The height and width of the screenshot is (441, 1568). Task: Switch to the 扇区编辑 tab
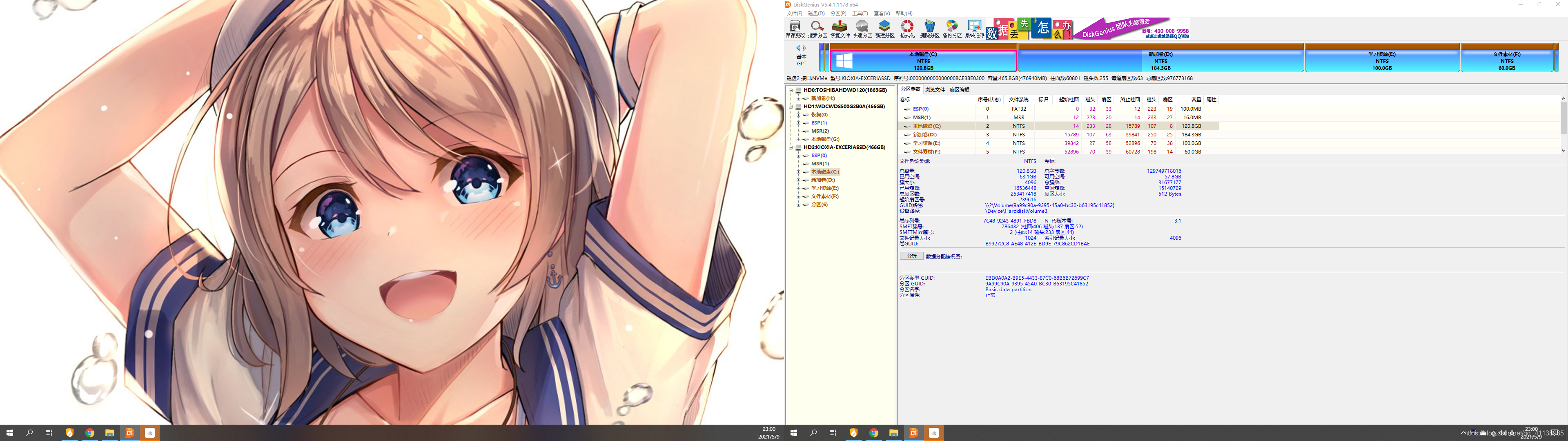(959, 89)
